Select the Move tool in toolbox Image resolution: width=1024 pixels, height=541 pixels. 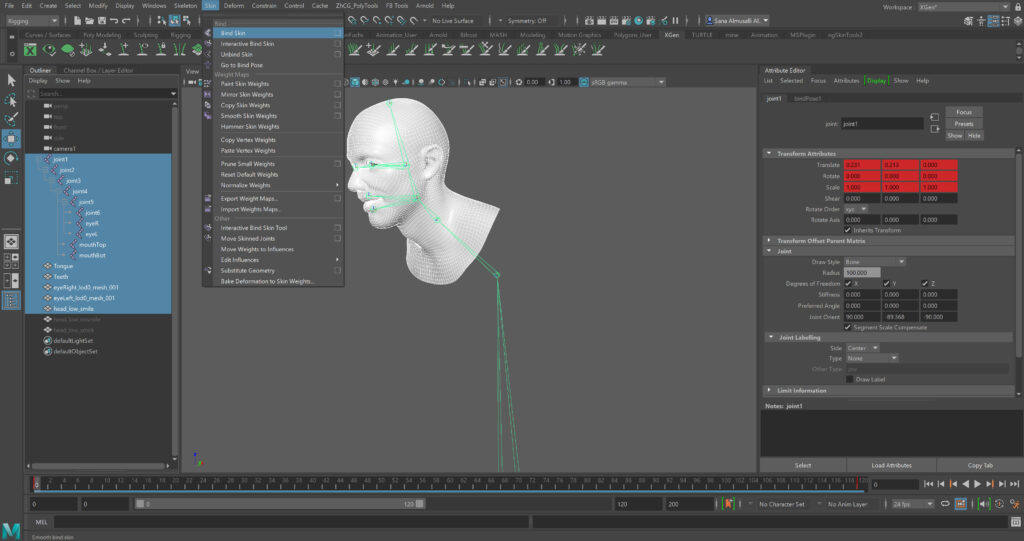click(x=11, y=138)
